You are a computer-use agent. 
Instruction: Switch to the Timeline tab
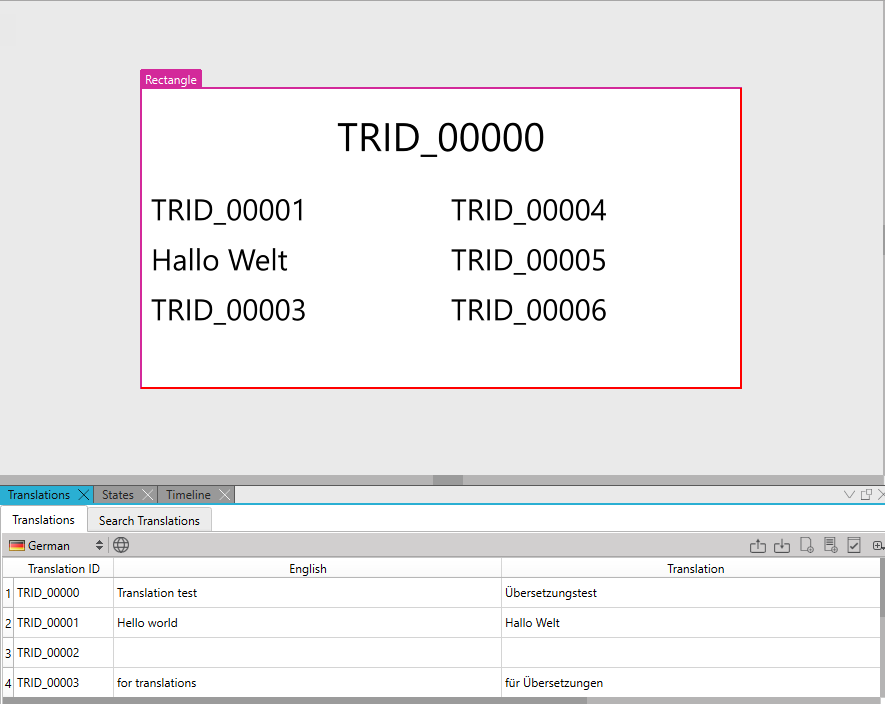coord(188,495)
